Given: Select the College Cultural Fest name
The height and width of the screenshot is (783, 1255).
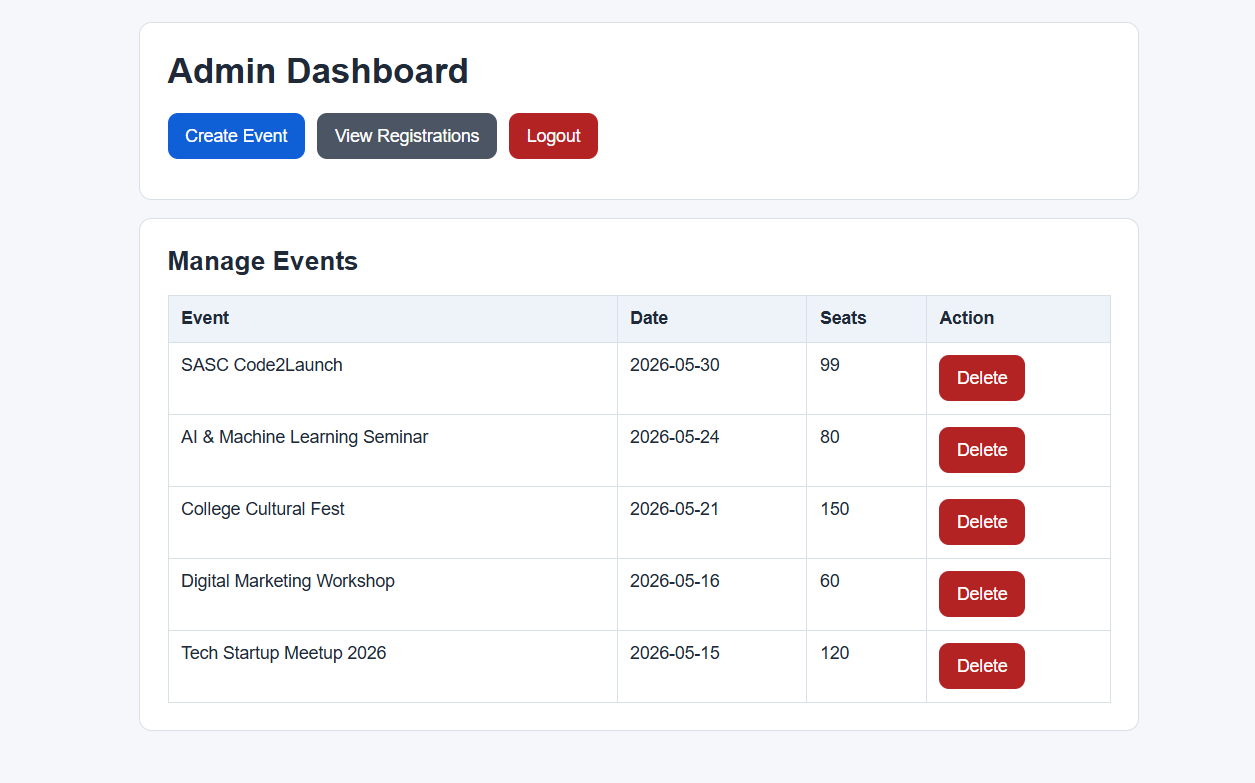Looking at the screenshot, I should pyautogui.click(x=263, y=509).
